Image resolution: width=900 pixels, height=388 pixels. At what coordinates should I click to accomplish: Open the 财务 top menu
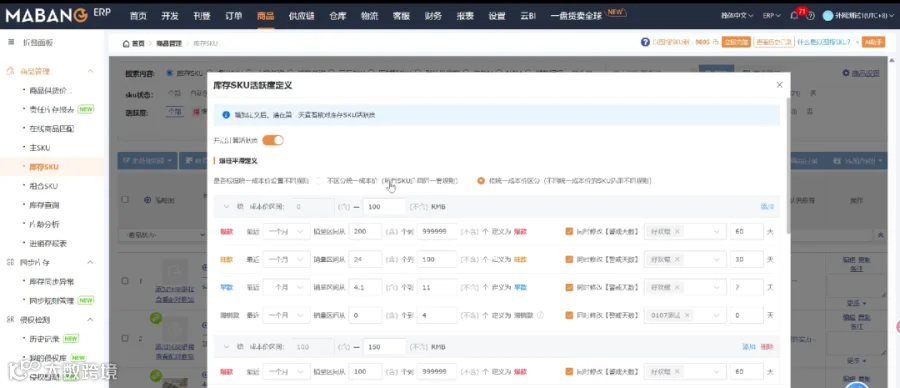tap(433, 15)
